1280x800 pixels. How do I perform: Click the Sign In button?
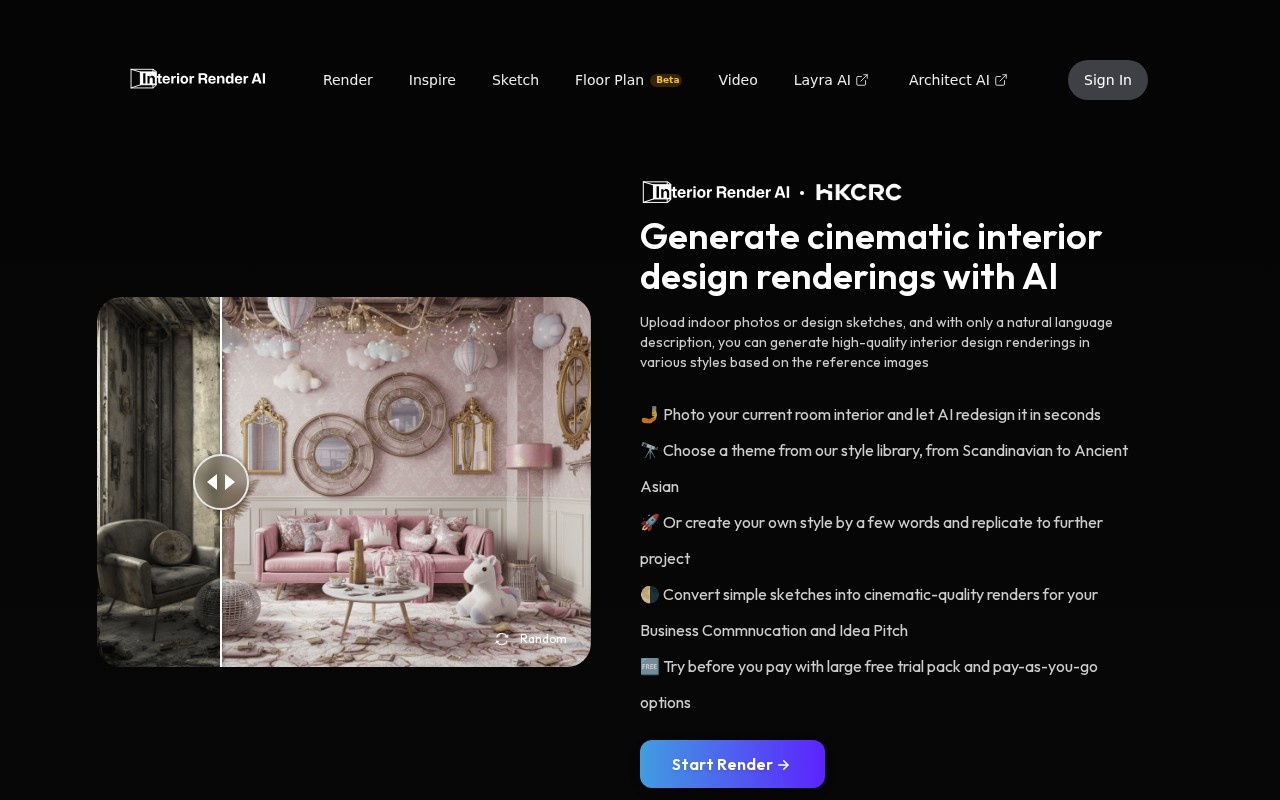(1108, 80)
